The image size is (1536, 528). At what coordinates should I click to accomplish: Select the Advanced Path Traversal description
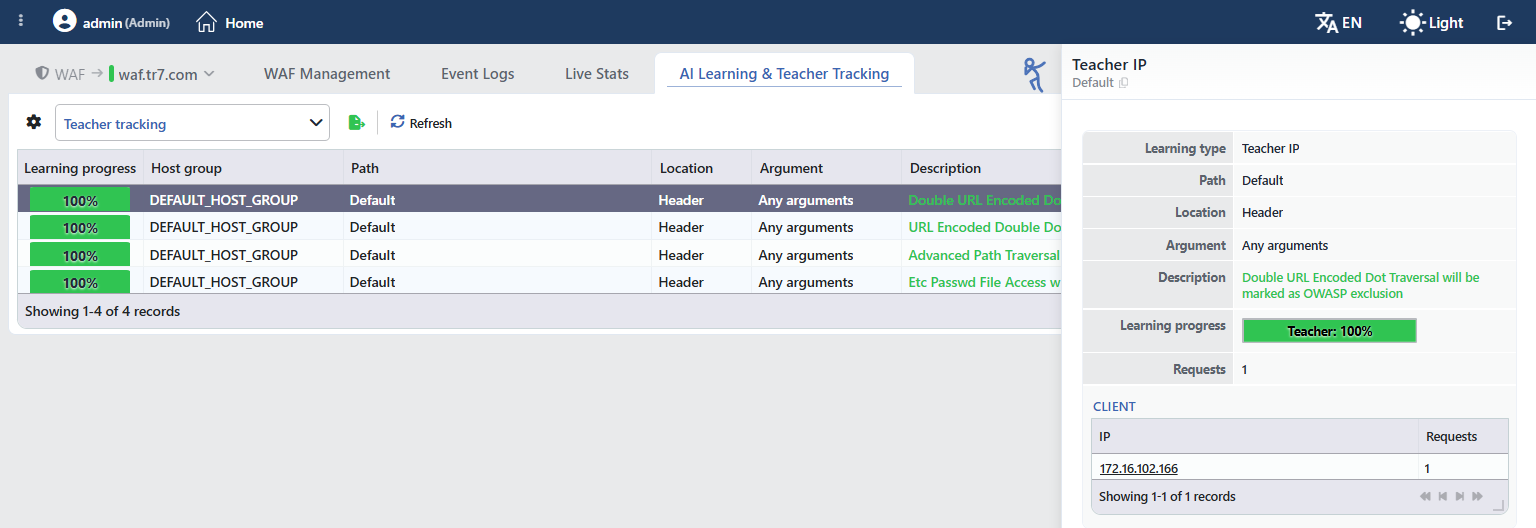tap(984, 255)
